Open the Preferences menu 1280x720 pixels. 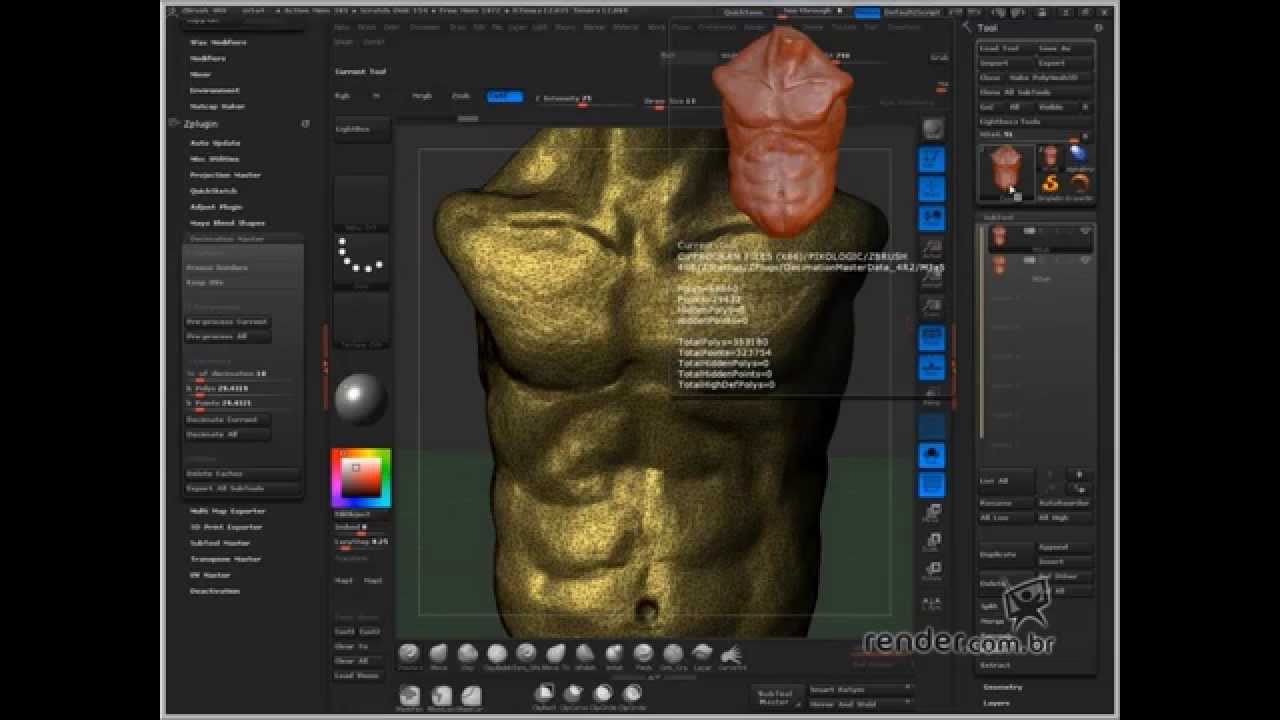717,27
